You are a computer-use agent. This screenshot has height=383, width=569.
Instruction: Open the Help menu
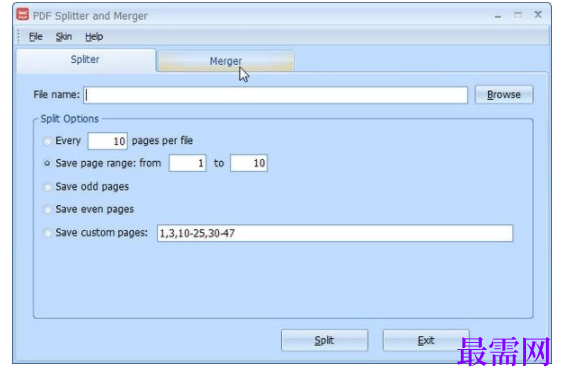pos(94,37)
